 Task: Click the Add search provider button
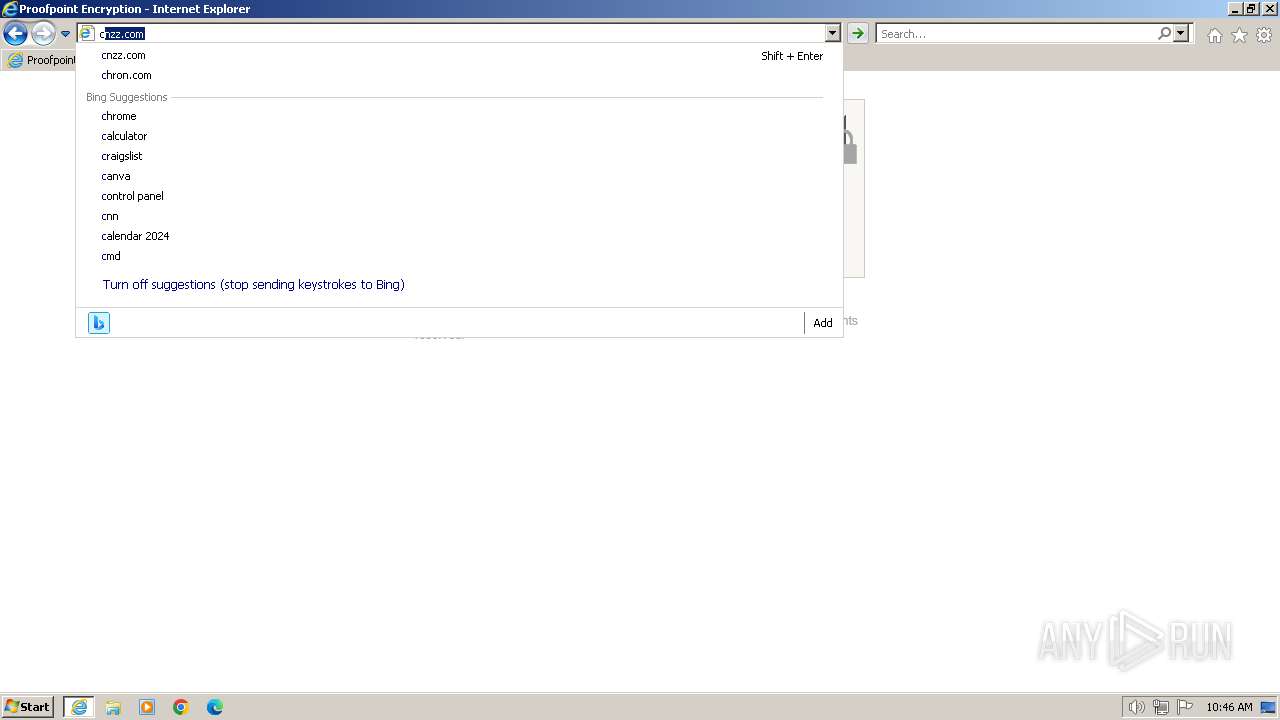coord(823,323)
